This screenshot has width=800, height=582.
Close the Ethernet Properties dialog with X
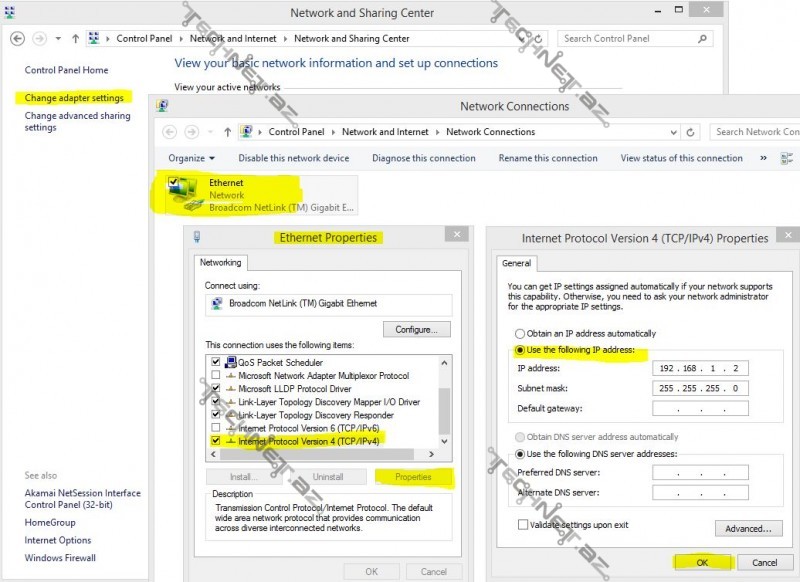[455, 234]
